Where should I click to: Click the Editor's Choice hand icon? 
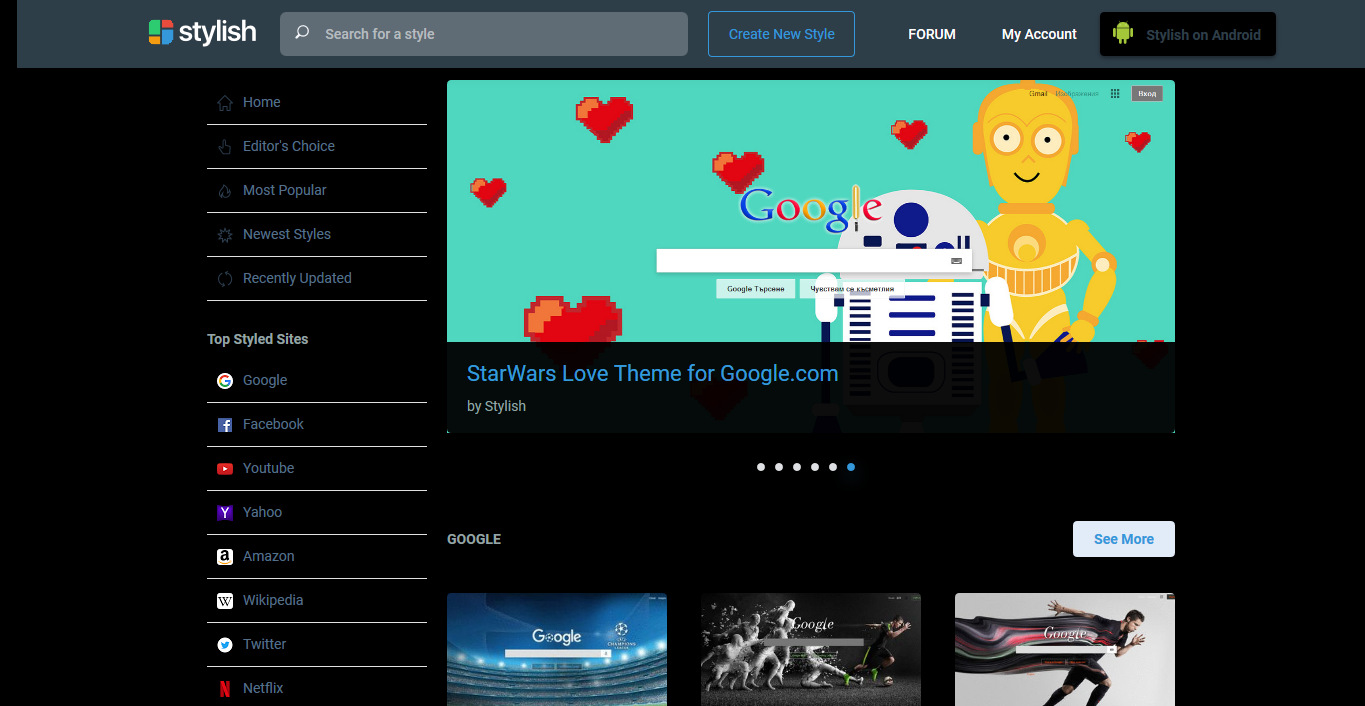[225, 146]
